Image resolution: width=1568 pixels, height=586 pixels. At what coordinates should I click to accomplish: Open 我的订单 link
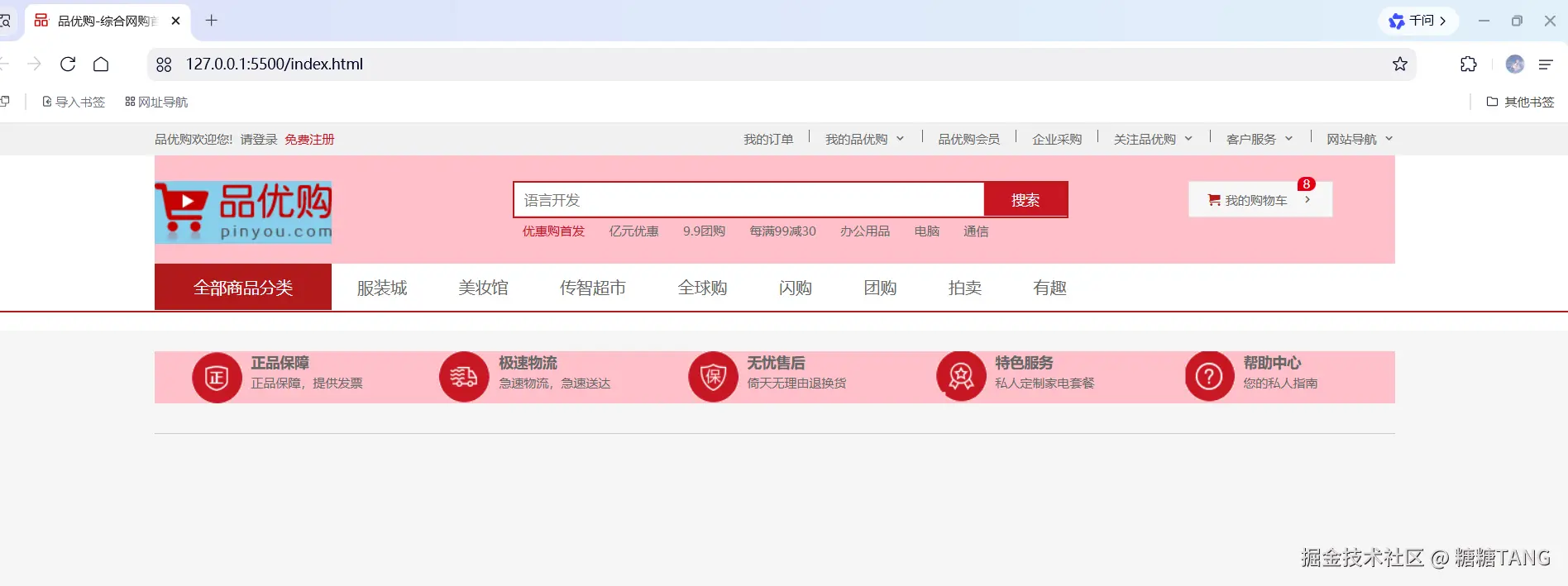pos(768,139)
